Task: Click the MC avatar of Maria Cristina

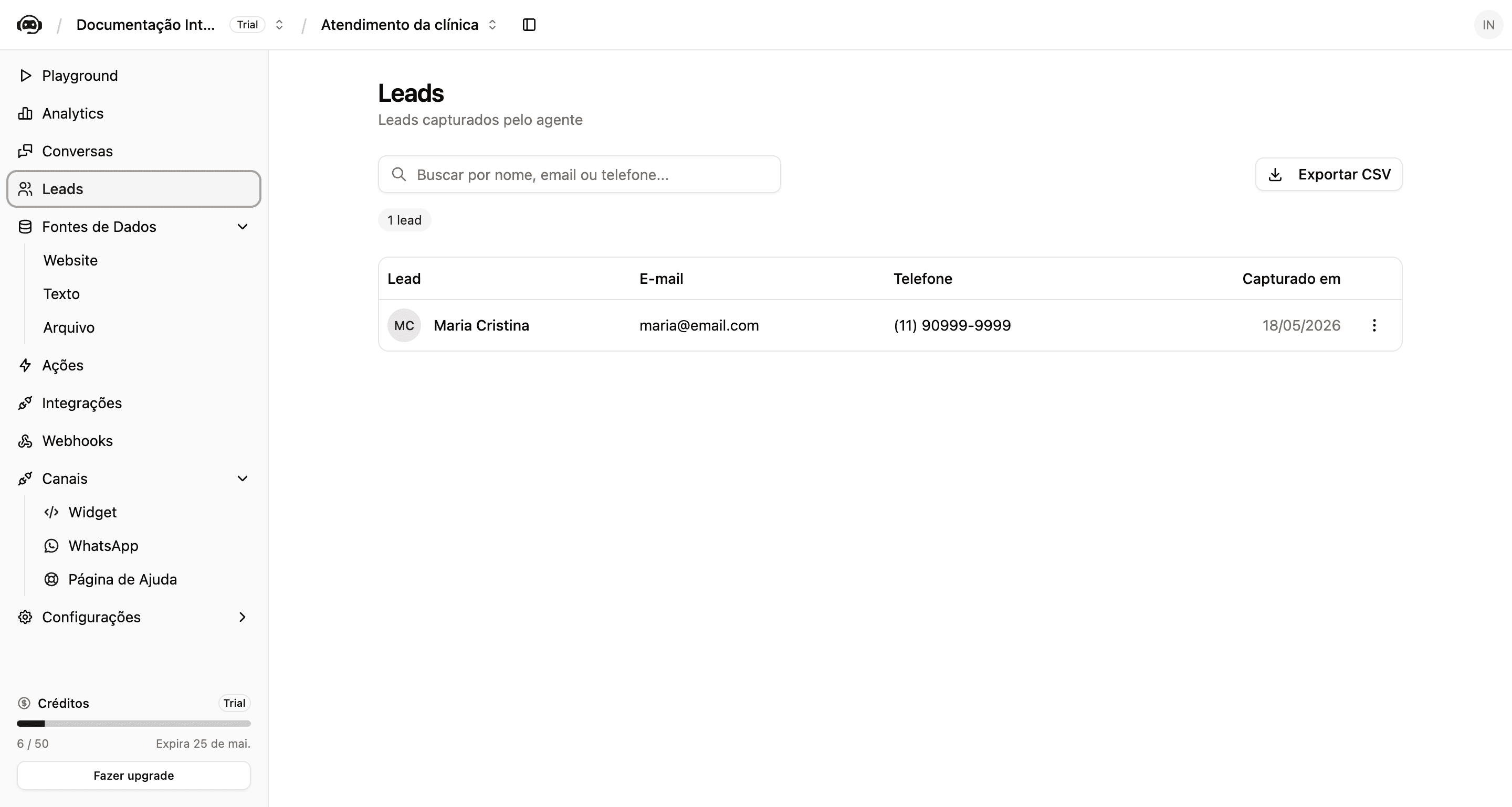Action: tap(404, 325)
